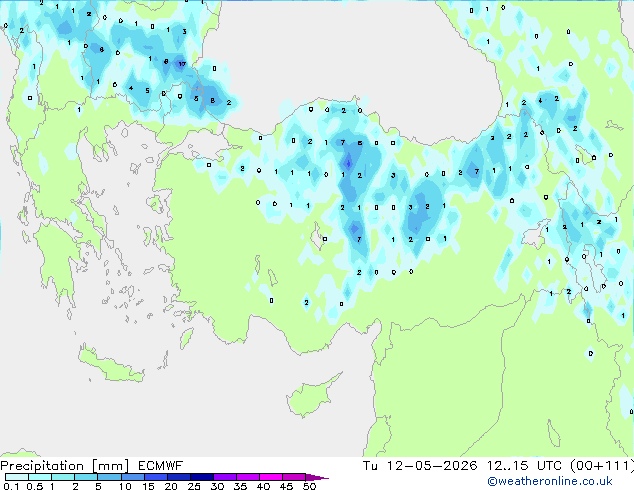Click the 20–25 mm dark blue swatch

coord(179,477)
